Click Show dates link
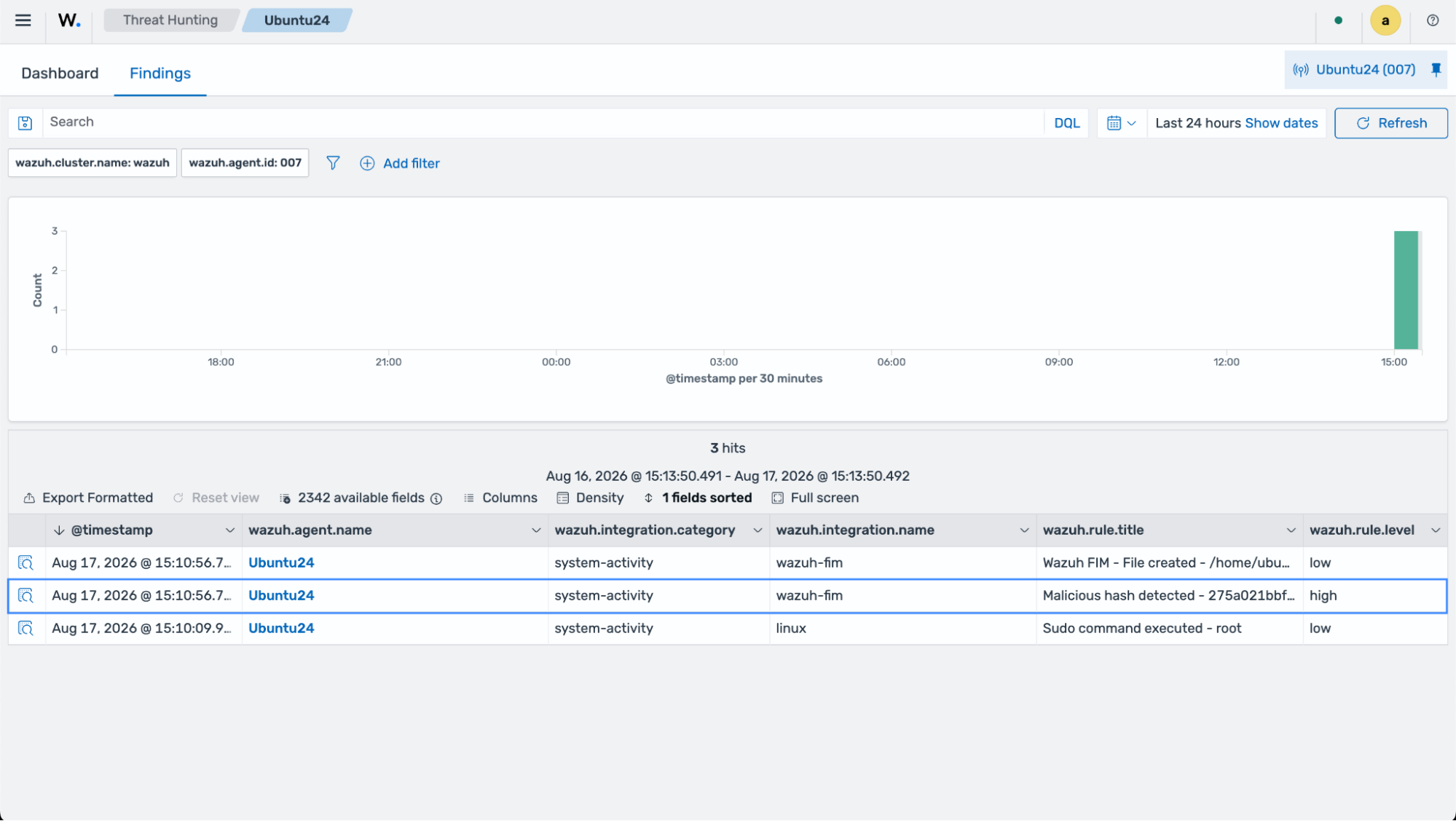Image resolution: width=1456 pixels, height=821 pixels. pos(1281,123)
